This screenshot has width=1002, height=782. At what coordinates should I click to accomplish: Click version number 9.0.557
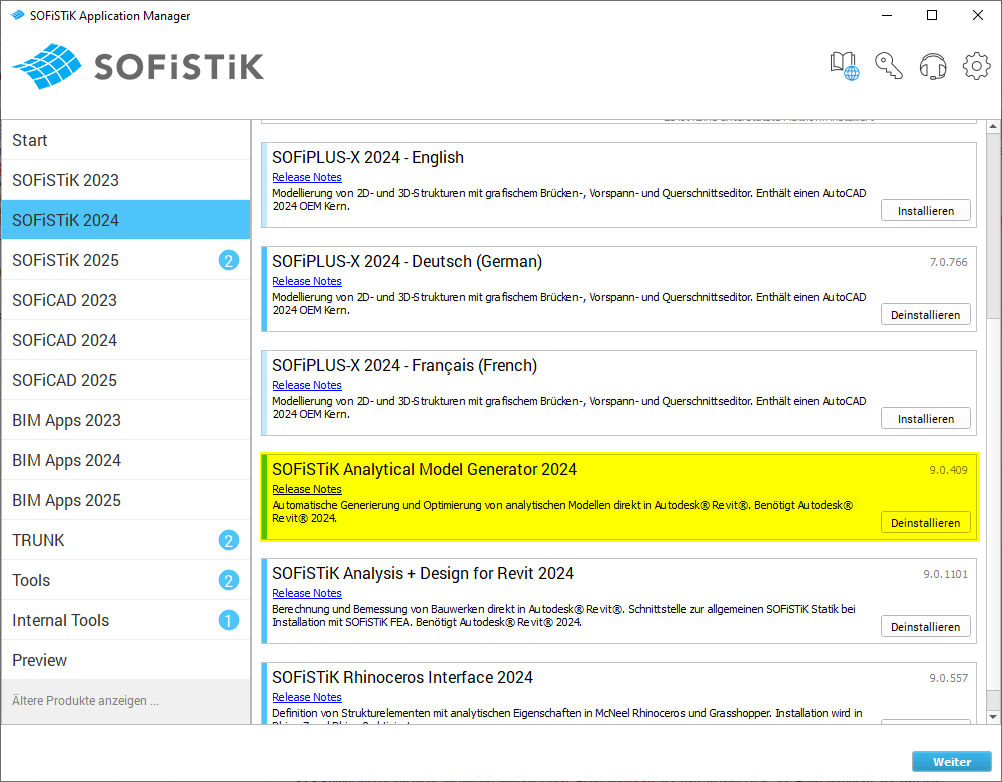point(948,678)
